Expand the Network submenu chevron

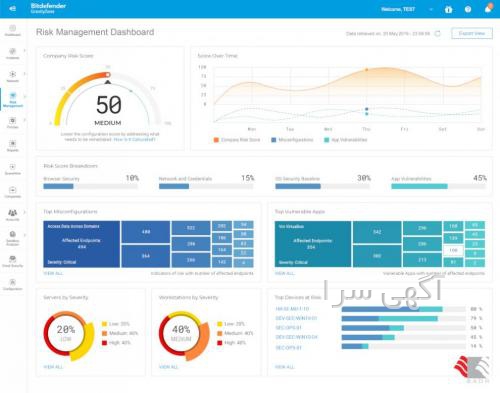tap(24, 74)
